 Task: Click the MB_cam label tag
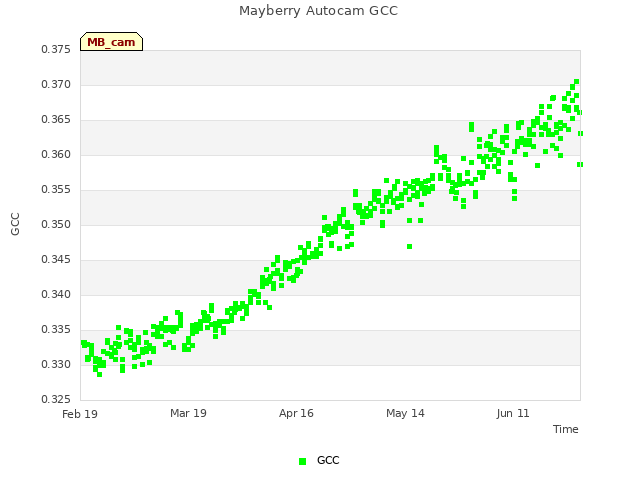(111, 42)
